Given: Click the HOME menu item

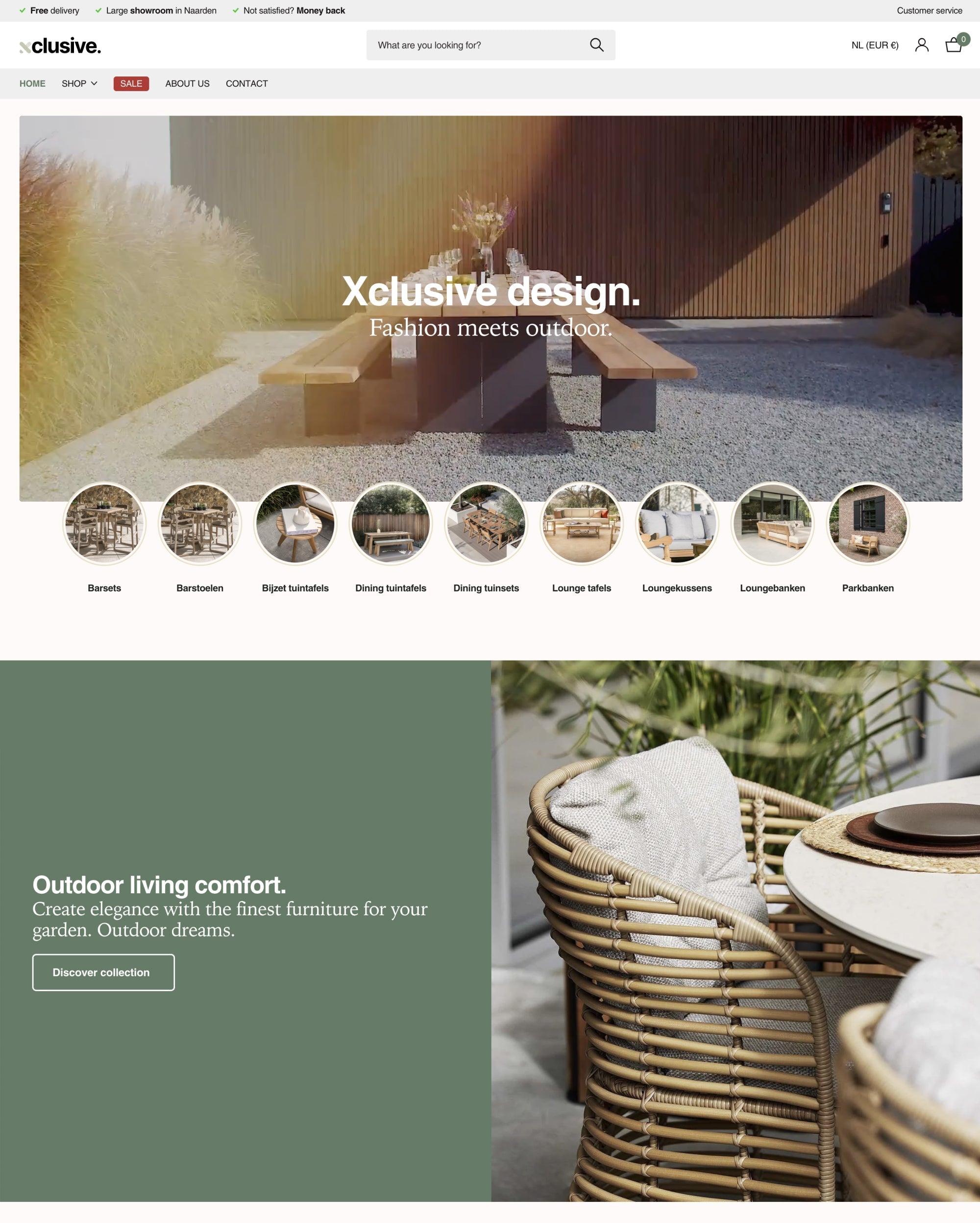Looking at the screenshot, I should [x=32, y=83].
